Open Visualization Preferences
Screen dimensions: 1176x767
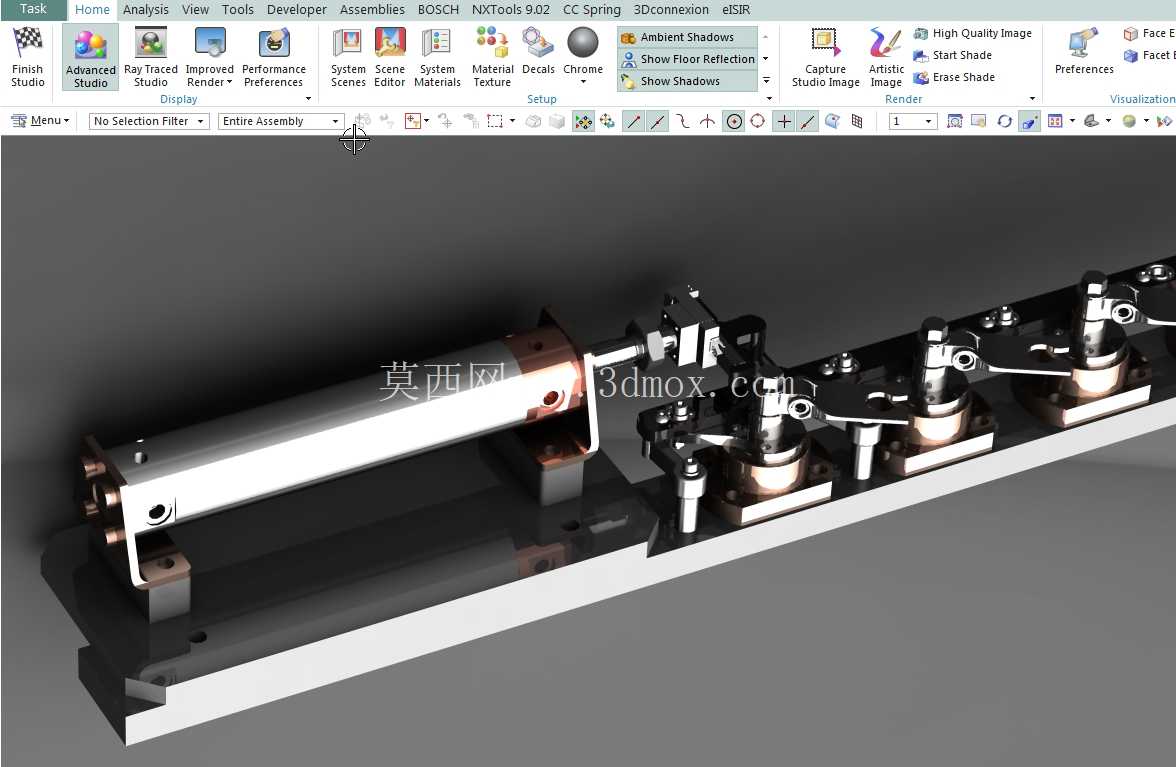[x=1084, y=51]
